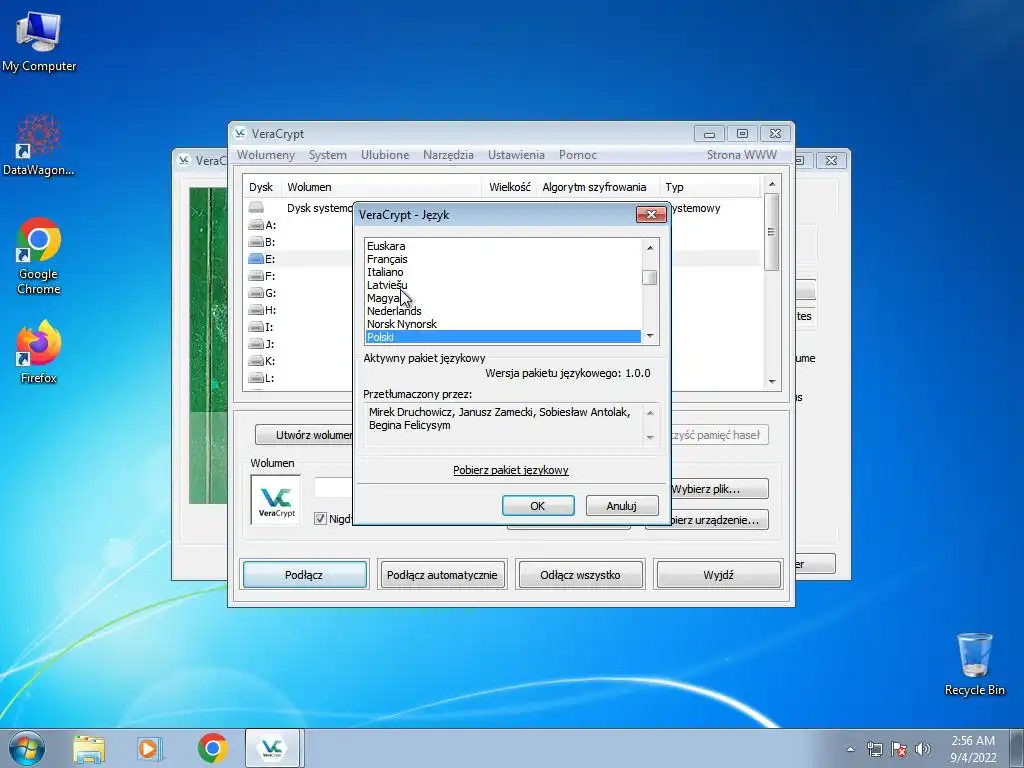Viewport: 1024px width, 768px height.
Task: Click Odłącz wszystko button
Action: [x=580, y=575]
